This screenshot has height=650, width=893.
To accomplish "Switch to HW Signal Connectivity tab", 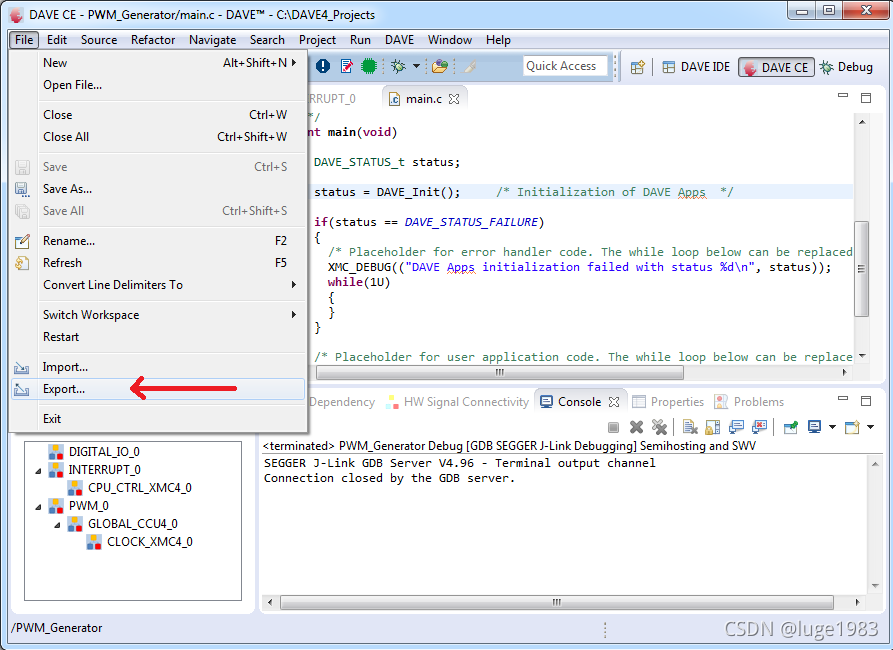I will 457,402.
